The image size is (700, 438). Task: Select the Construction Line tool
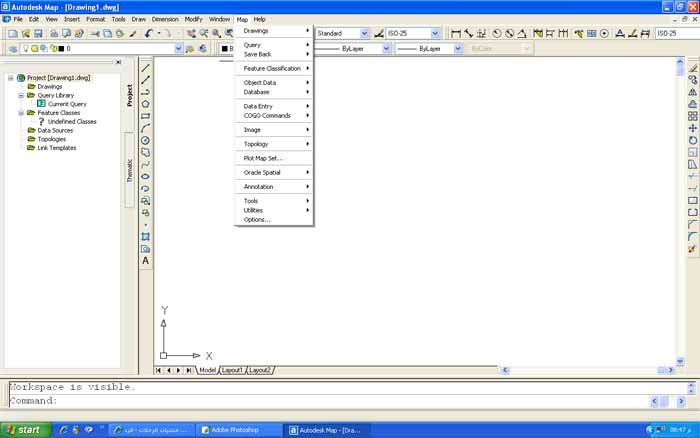click(146, 80)
